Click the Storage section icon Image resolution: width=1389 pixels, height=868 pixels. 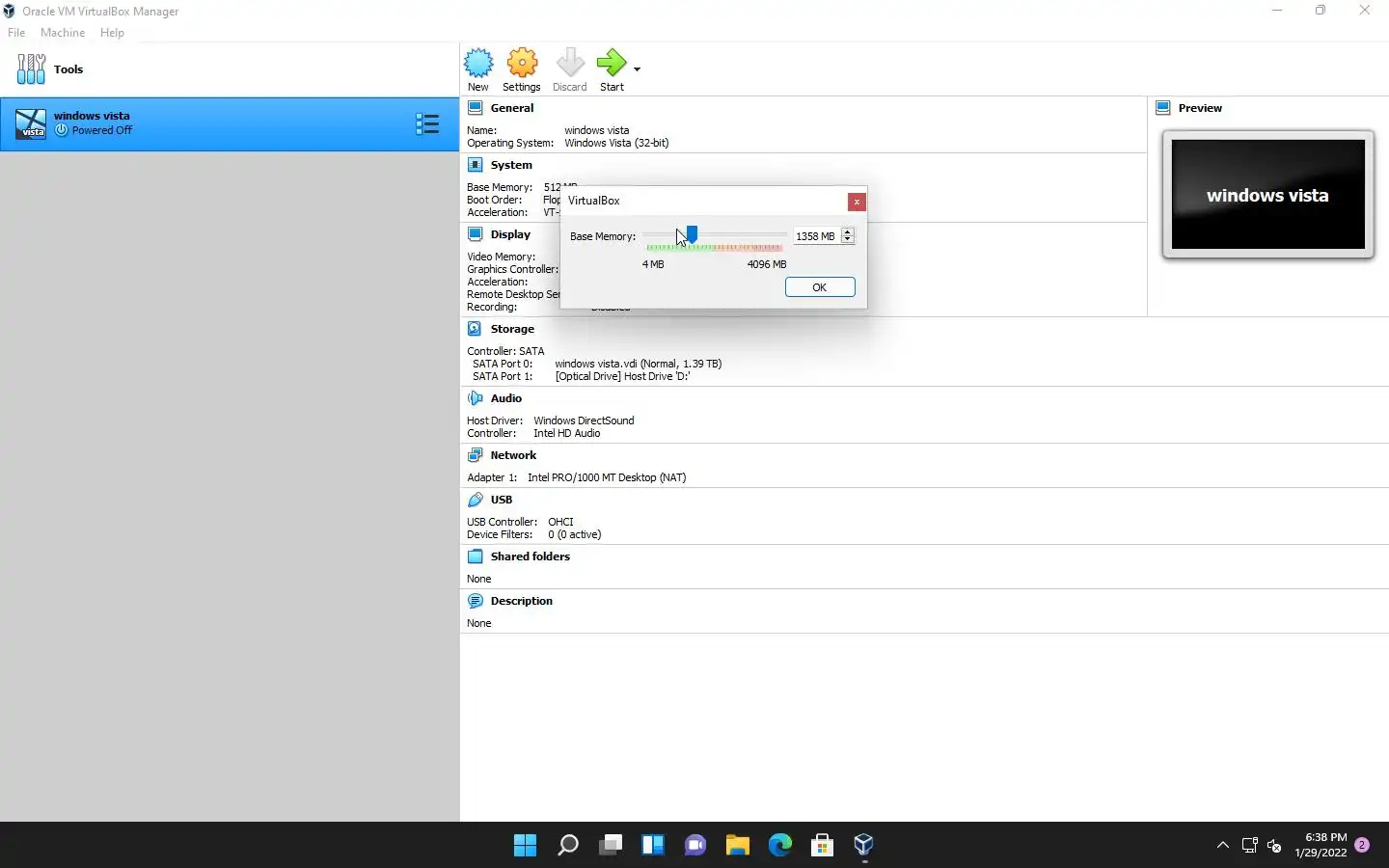[x=476, y=329]
